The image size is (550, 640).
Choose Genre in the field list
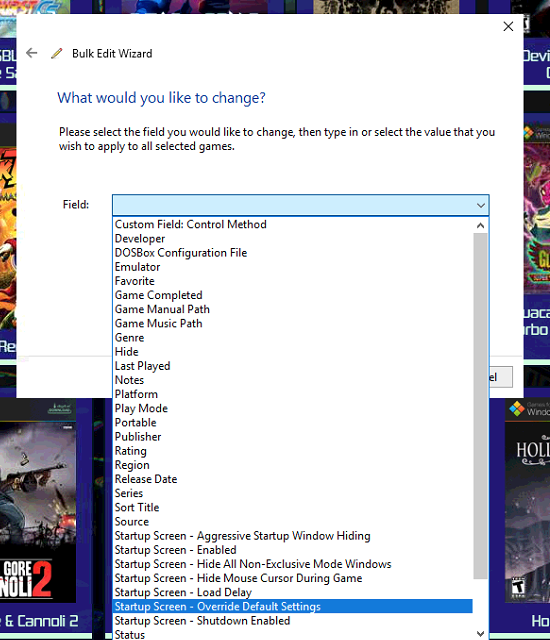point(293,338)
